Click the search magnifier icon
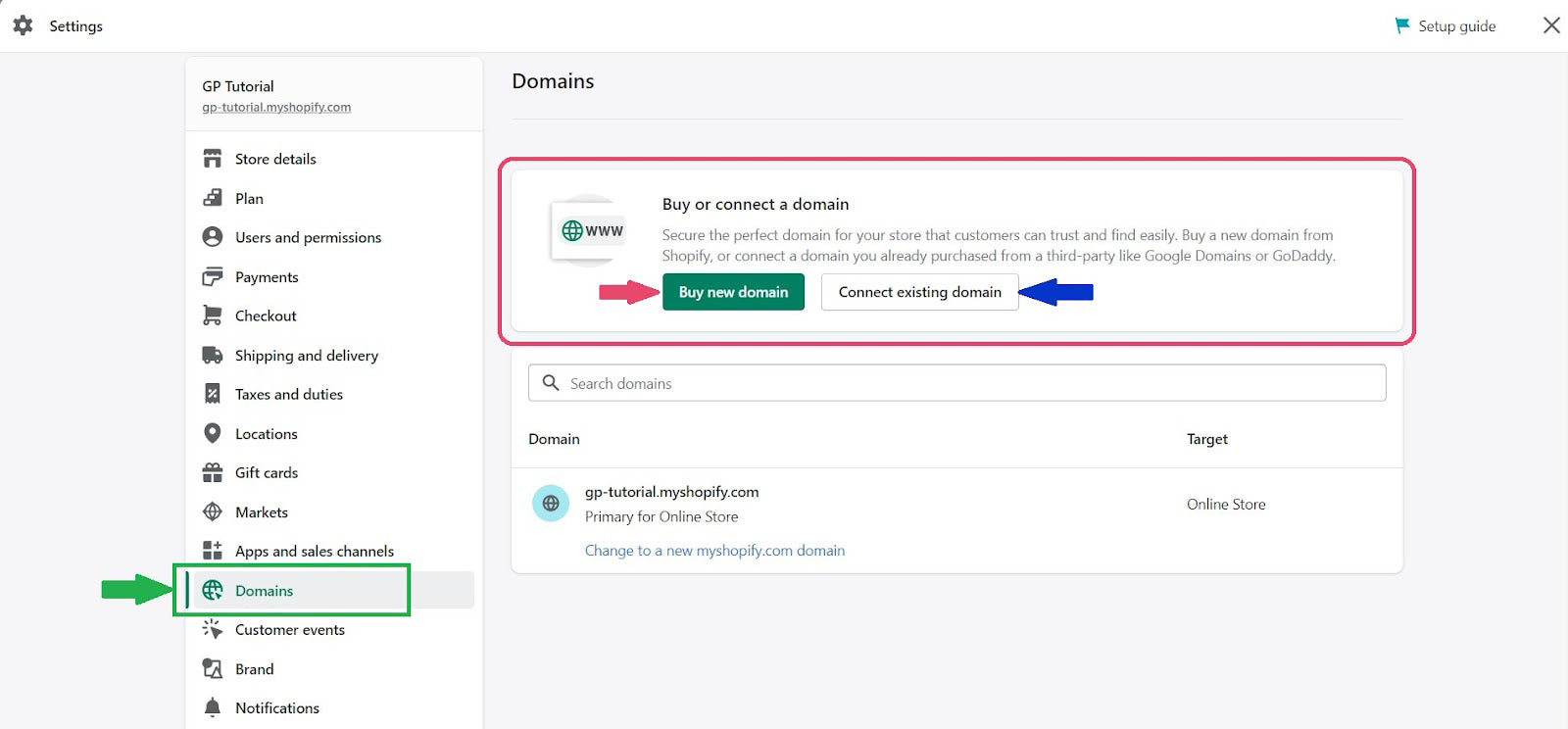Viewport: 1568px width, 729px height. [x=551, y=382]
